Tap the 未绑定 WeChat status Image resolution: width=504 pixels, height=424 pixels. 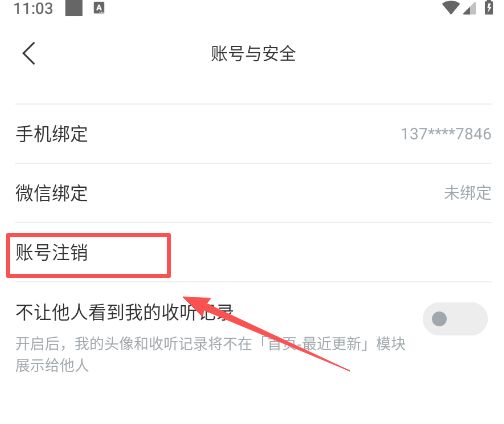click(x=468, y=193)
